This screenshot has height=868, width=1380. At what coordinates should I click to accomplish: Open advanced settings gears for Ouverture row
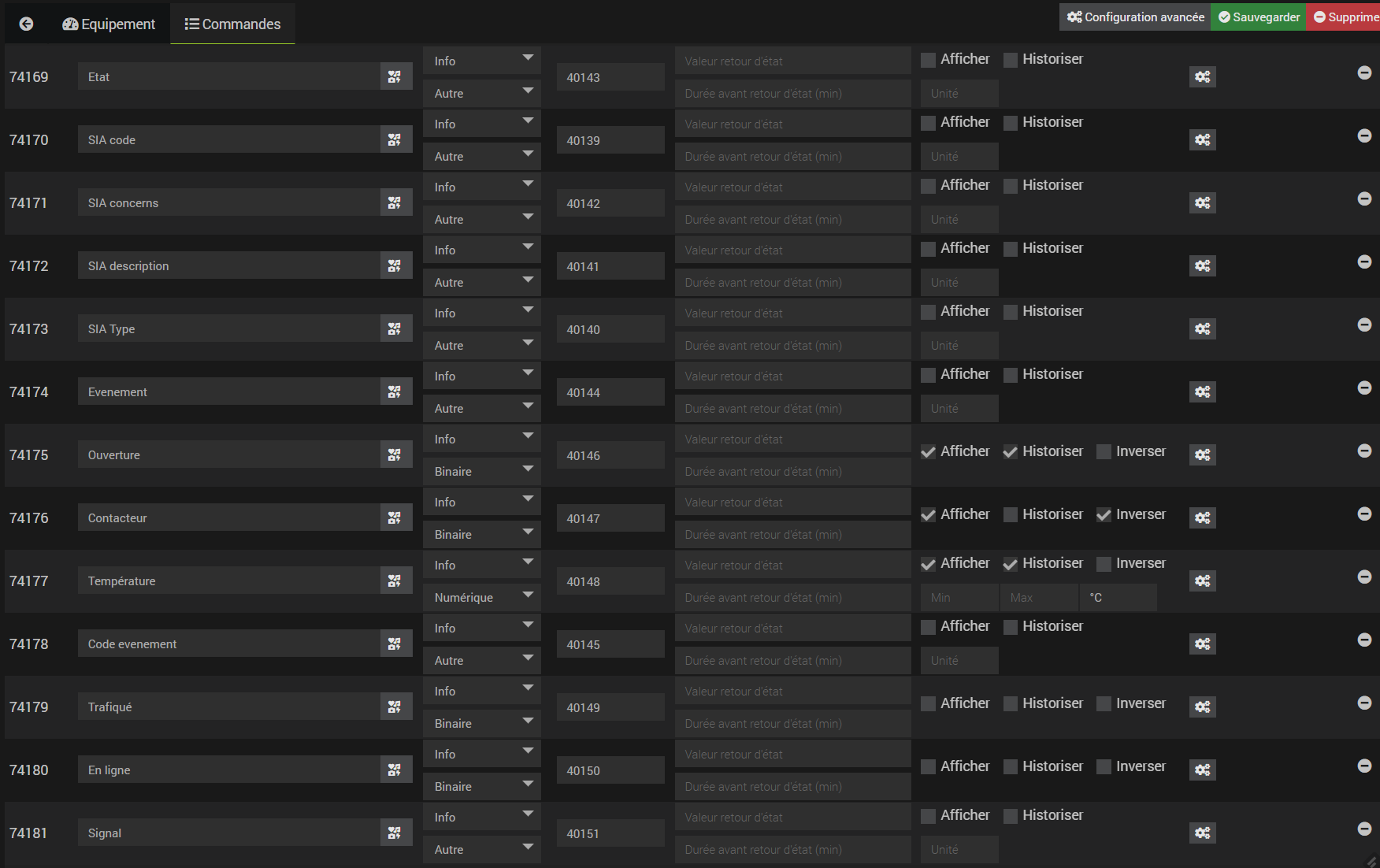[x=1203, y=454]
